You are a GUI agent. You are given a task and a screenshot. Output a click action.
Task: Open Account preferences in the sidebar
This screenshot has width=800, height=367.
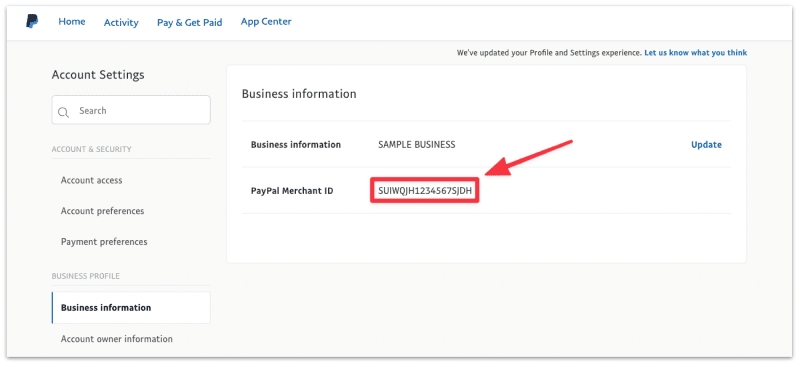[x=103, y=211]
